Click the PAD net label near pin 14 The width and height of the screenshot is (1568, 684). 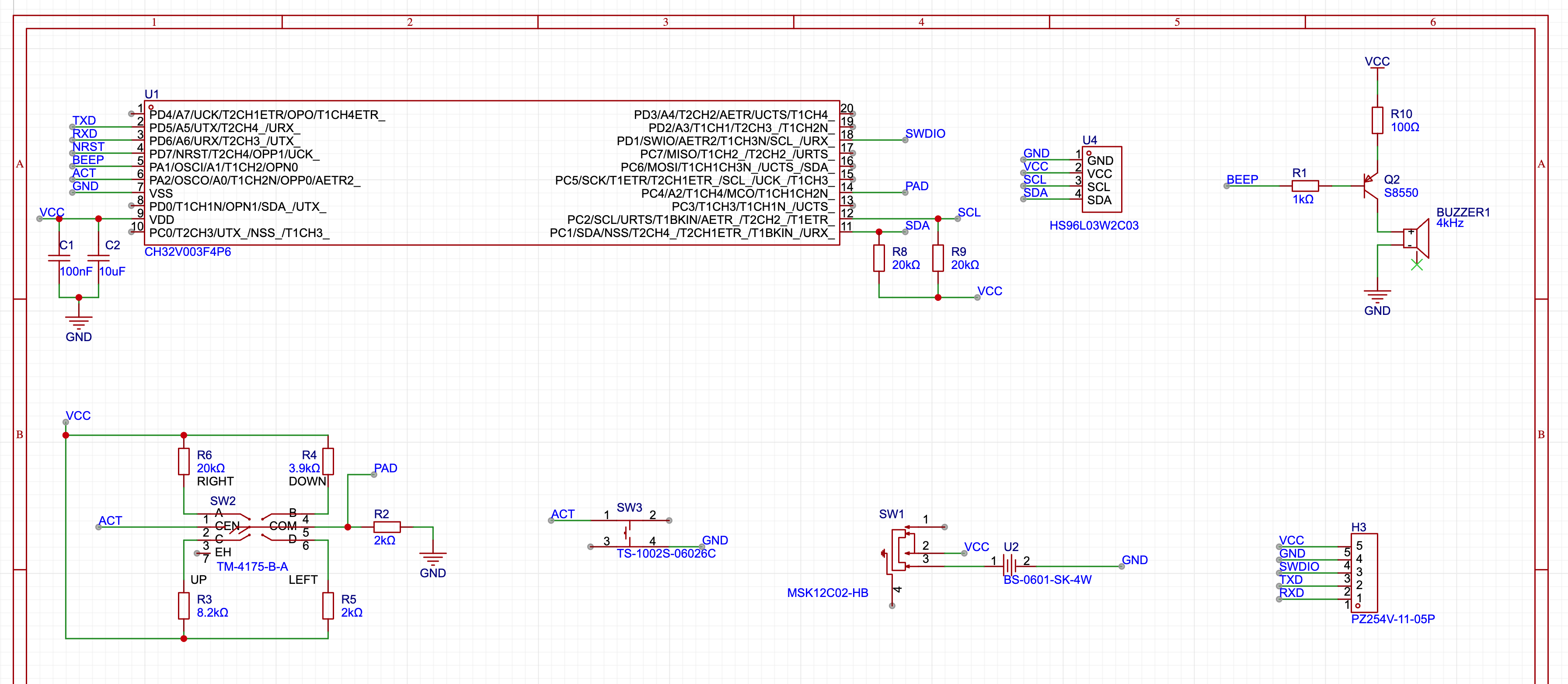click(x=916, y=186)
